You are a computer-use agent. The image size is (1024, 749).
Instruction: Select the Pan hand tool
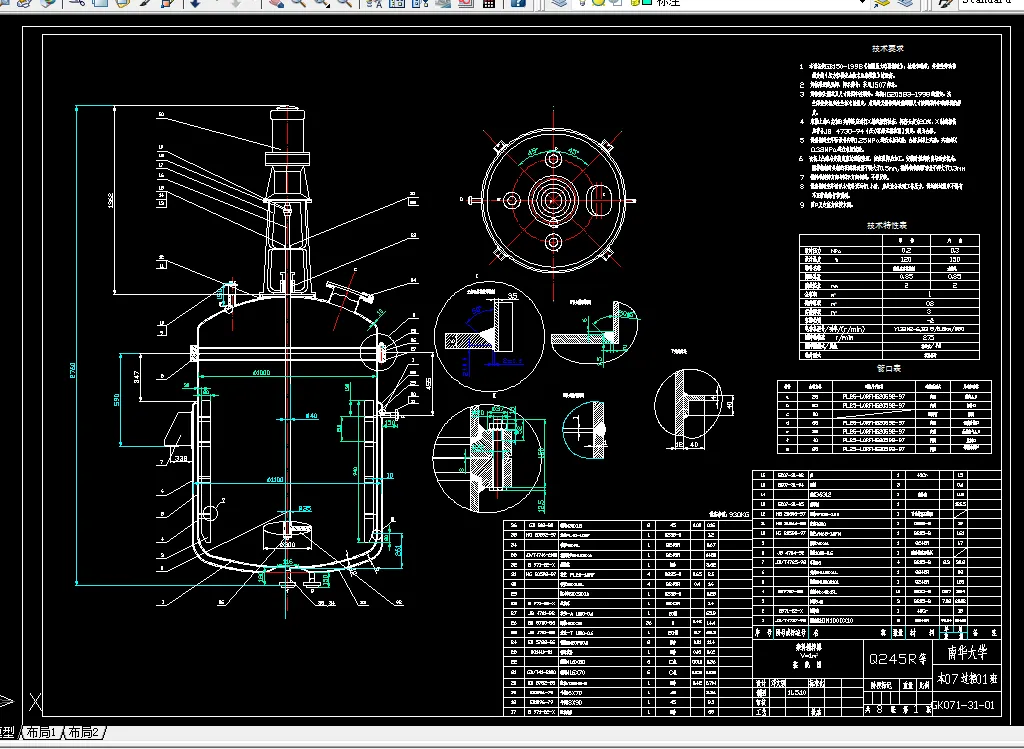(x=276, y=3)
